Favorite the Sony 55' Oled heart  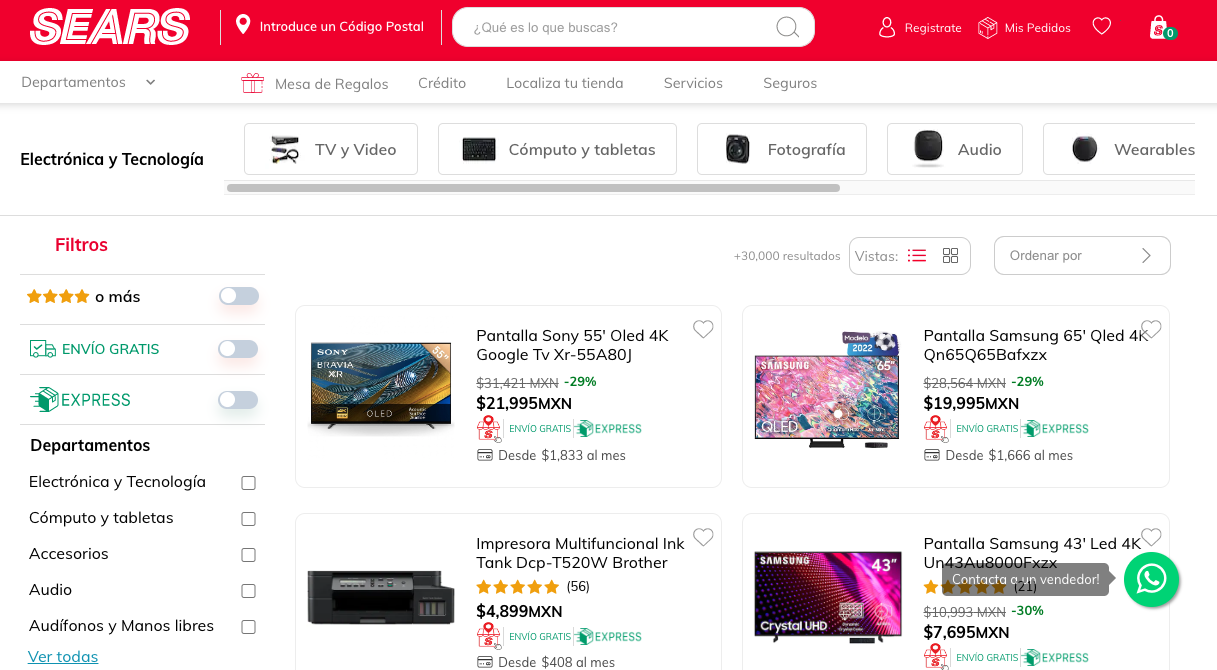pos(704,329)
